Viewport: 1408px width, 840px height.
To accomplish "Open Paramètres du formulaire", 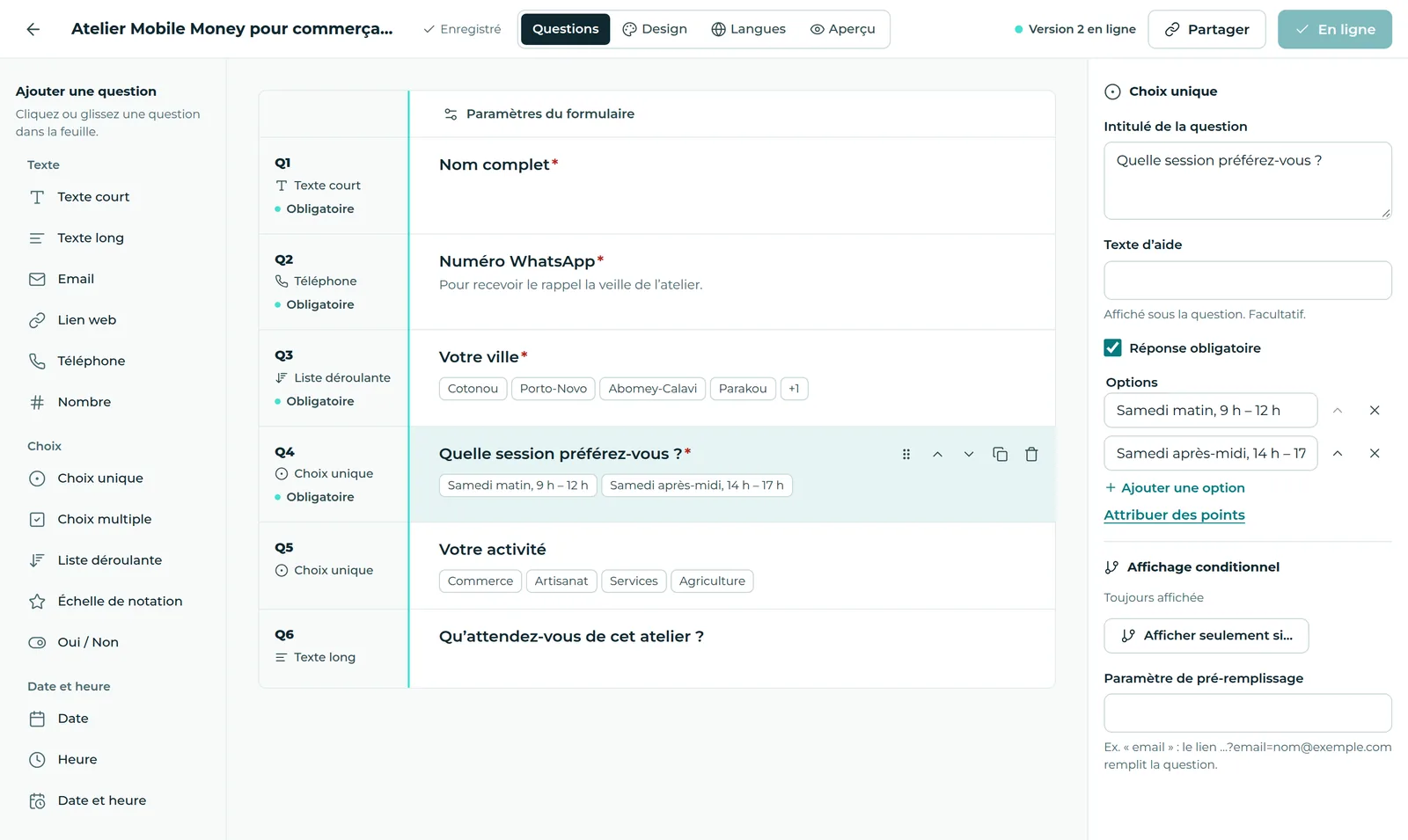I will pyautogui.click(x=539, y=113).
